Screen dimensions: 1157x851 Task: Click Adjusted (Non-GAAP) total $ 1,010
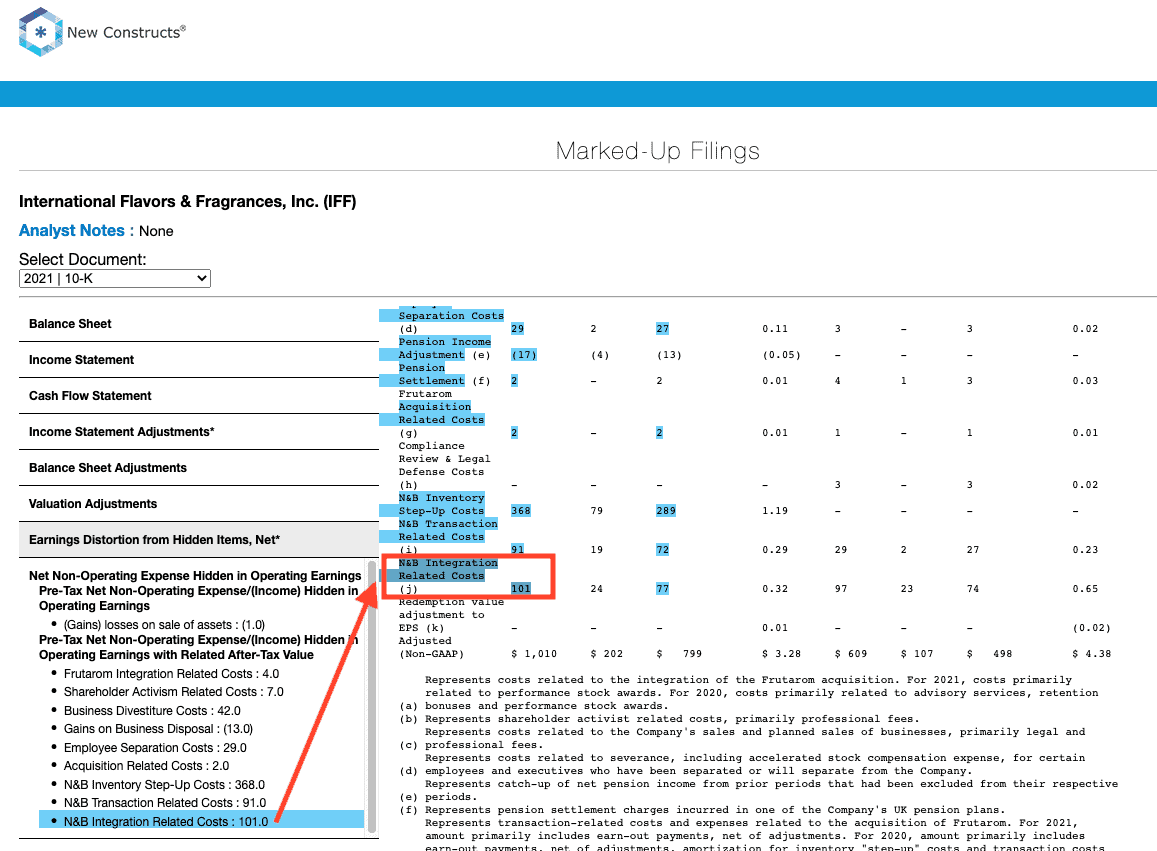pyautogui.click(x=534, y=653)
